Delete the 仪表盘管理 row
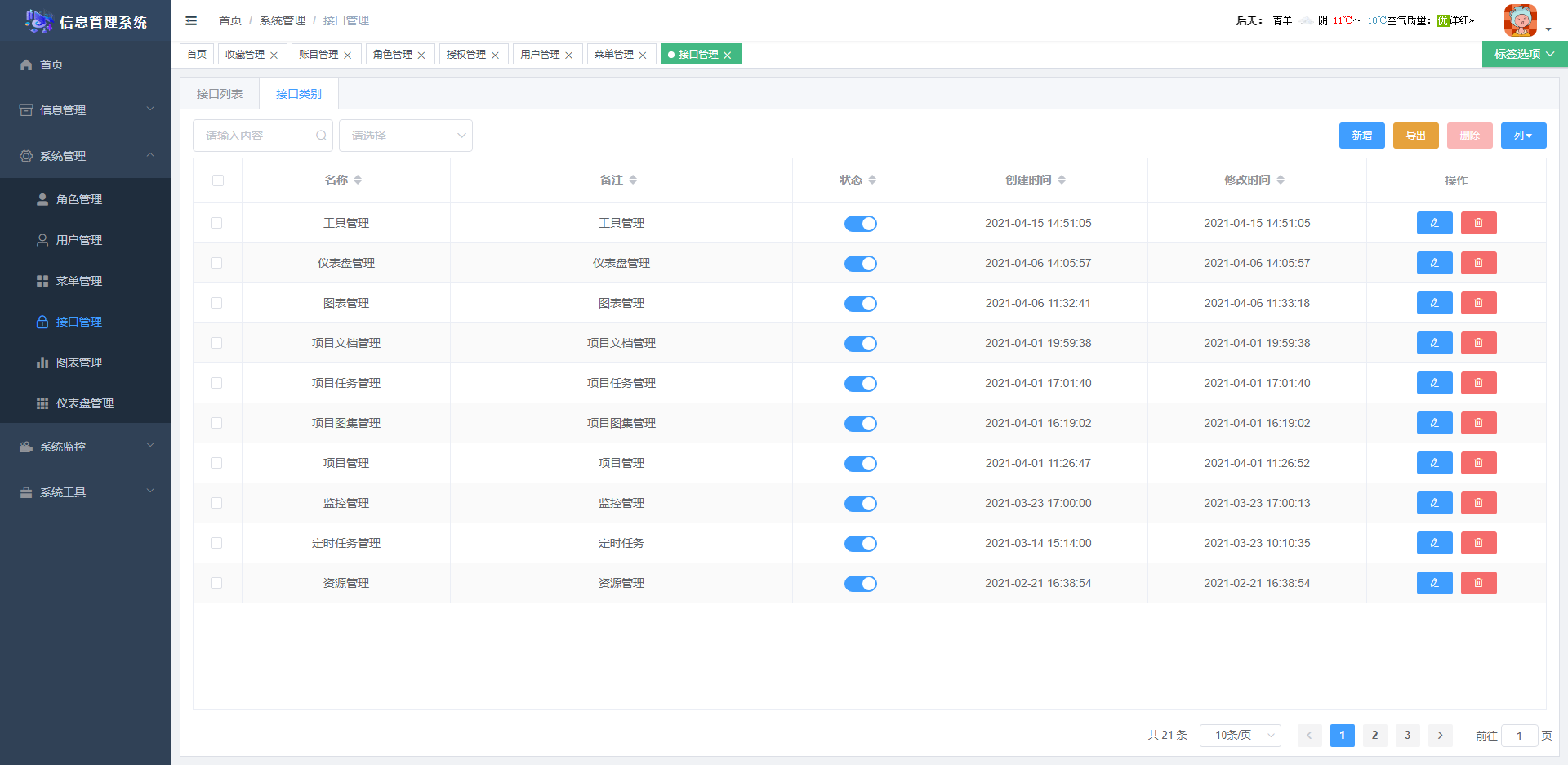This screenshot has height=765, width=1568. 1478,263
